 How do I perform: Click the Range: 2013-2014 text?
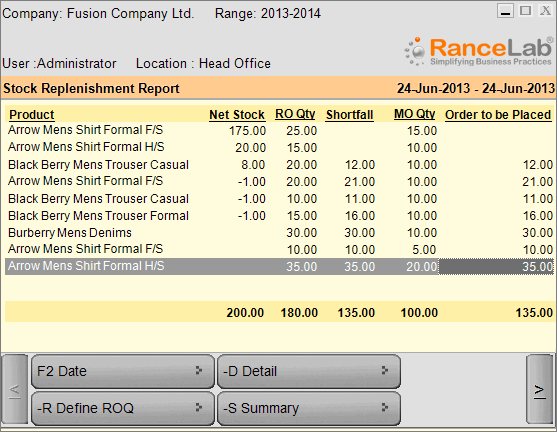click(268, 14)
